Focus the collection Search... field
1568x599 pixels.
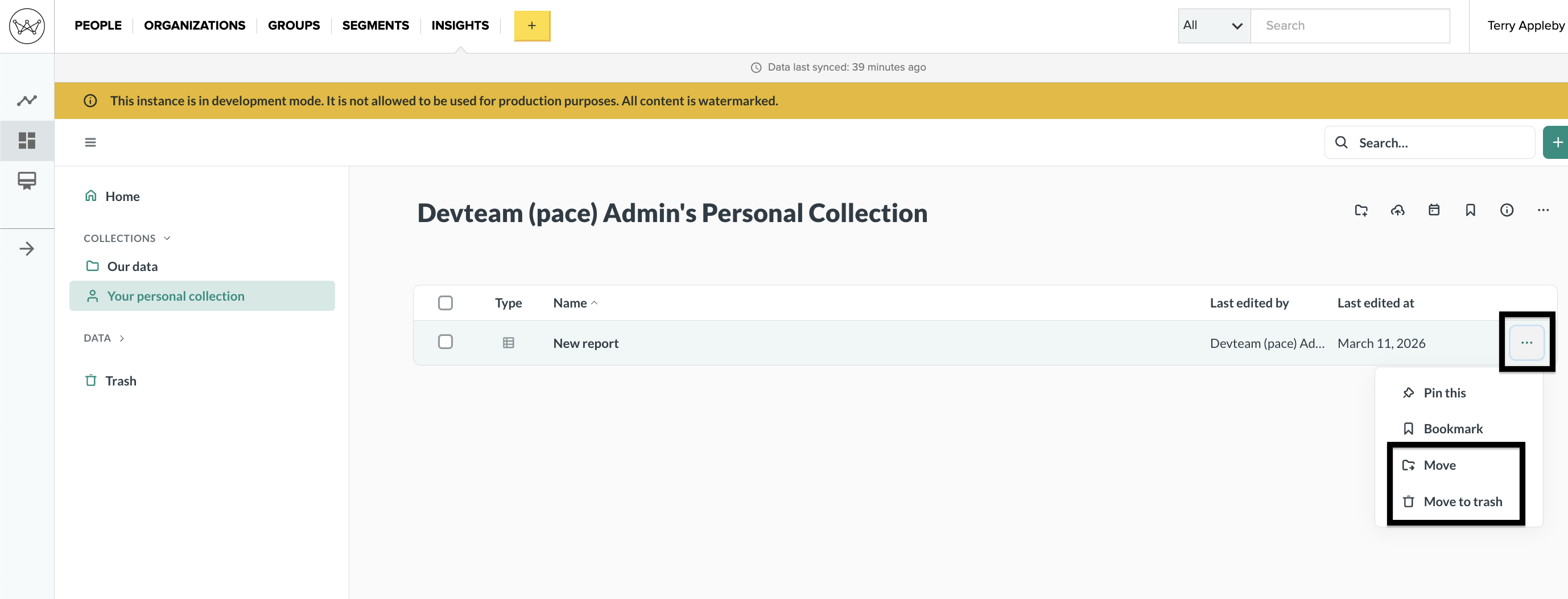tap(1429, 142)
